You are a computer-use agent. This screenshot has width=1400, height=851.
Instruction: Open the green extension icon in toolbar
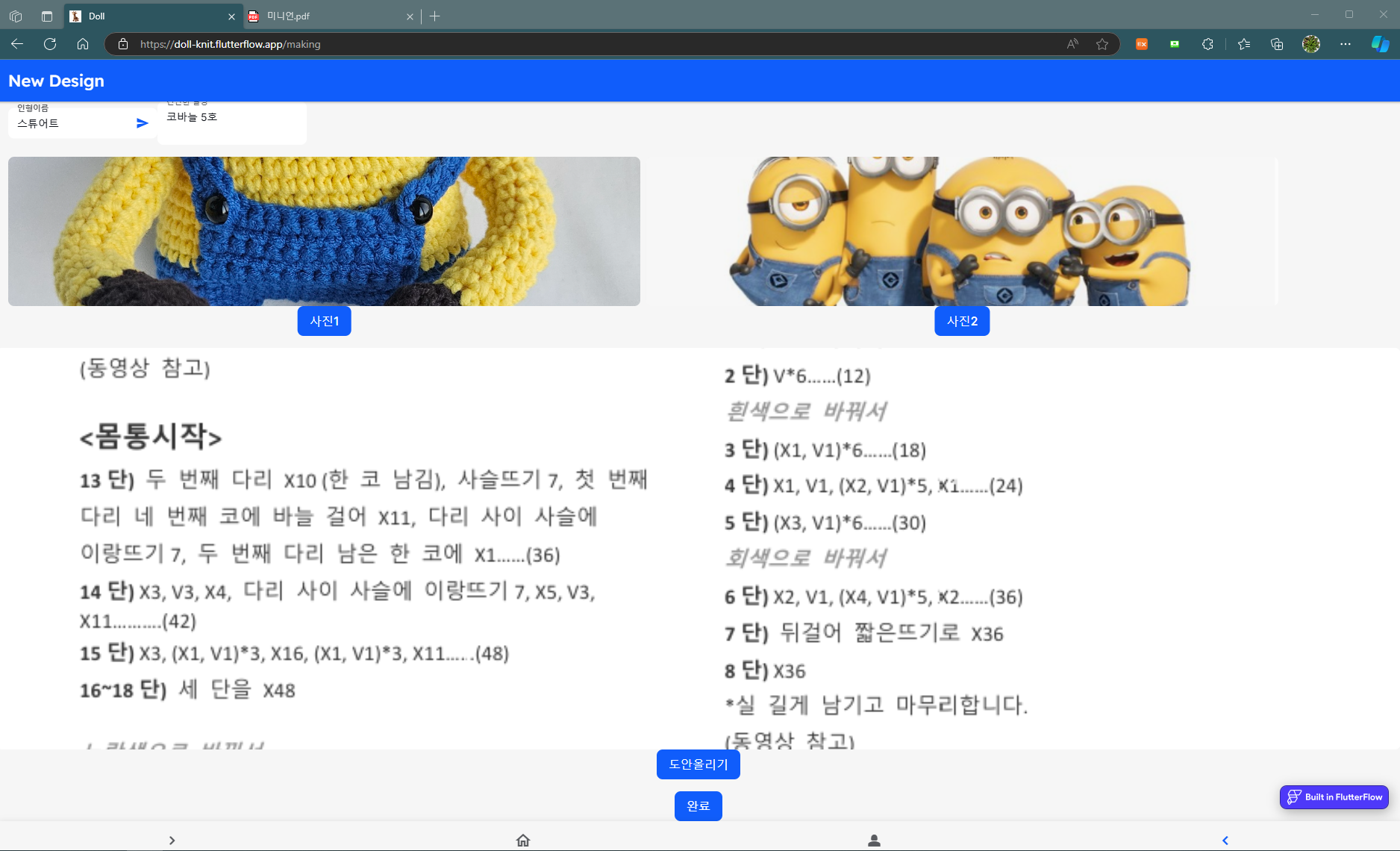click(x=1175, y=44)
